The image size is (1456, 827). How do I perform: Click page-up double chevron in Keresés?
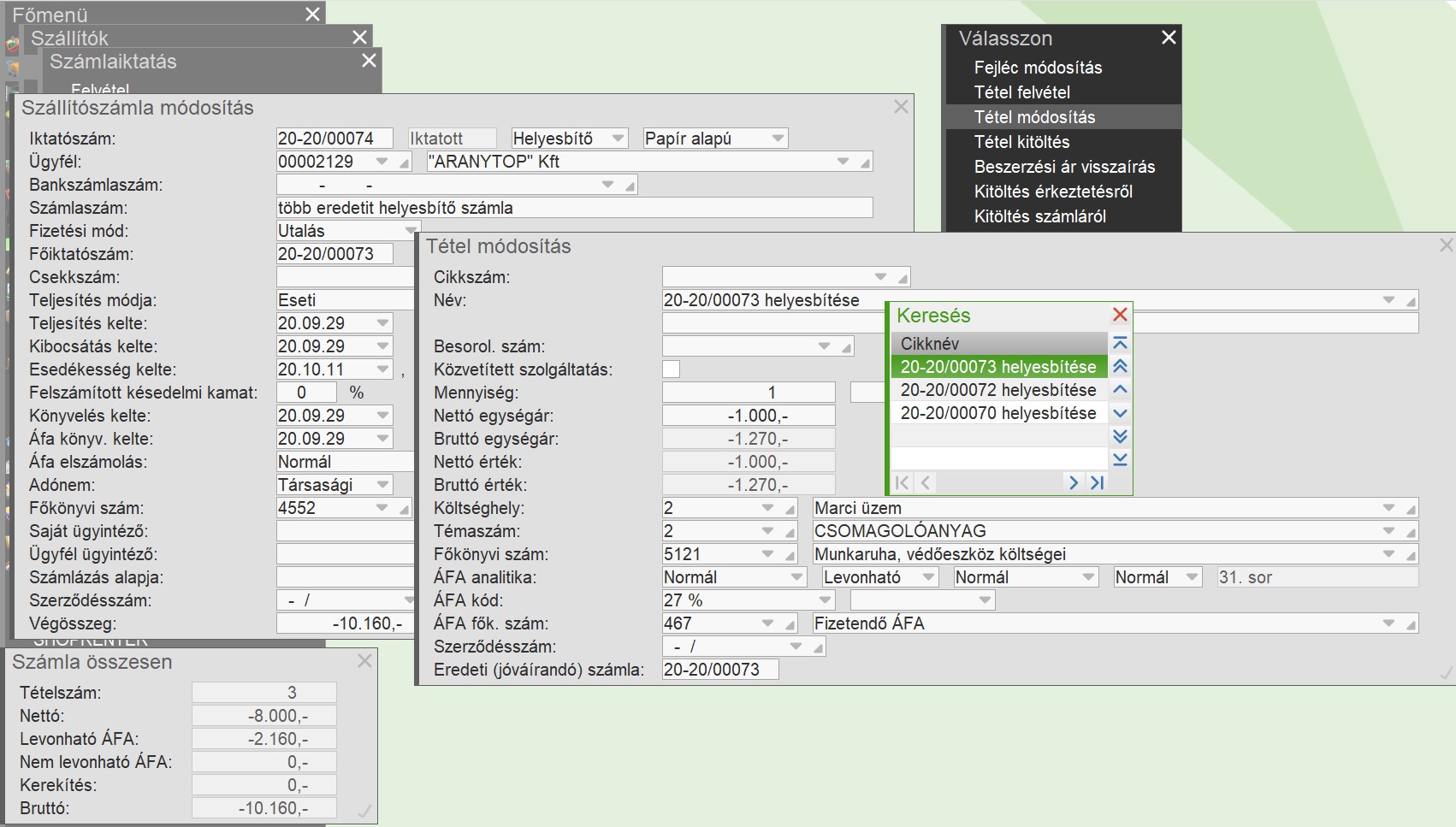click(1120, 367)
